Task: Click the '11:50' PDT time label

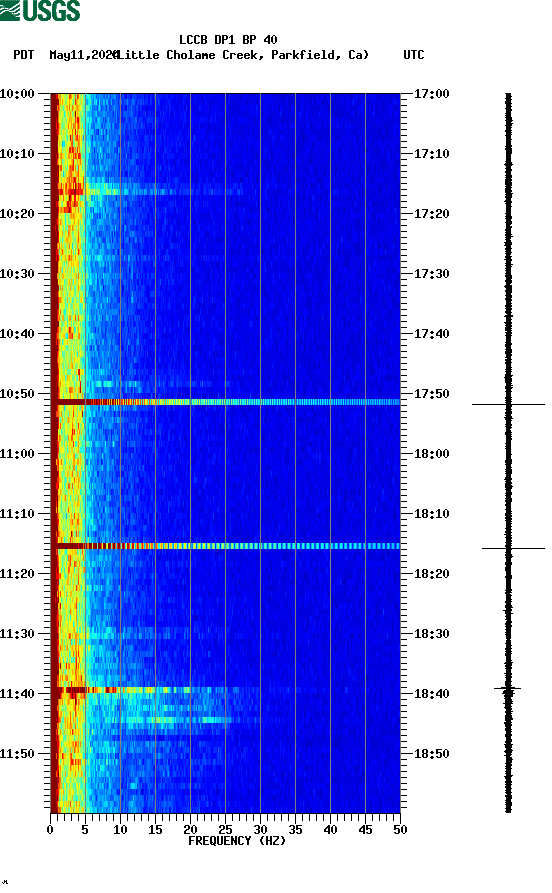Action: pos(17,753)
